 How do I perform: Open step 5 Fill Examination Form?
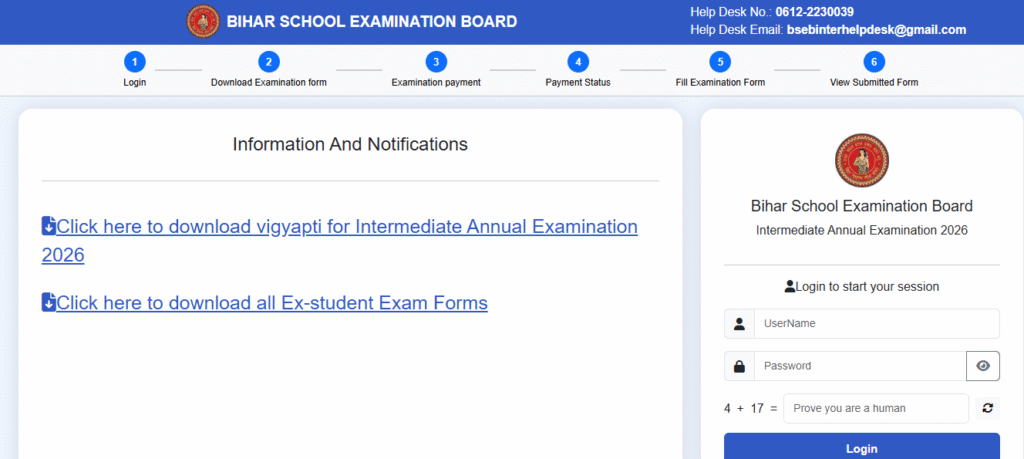point(720,62)
